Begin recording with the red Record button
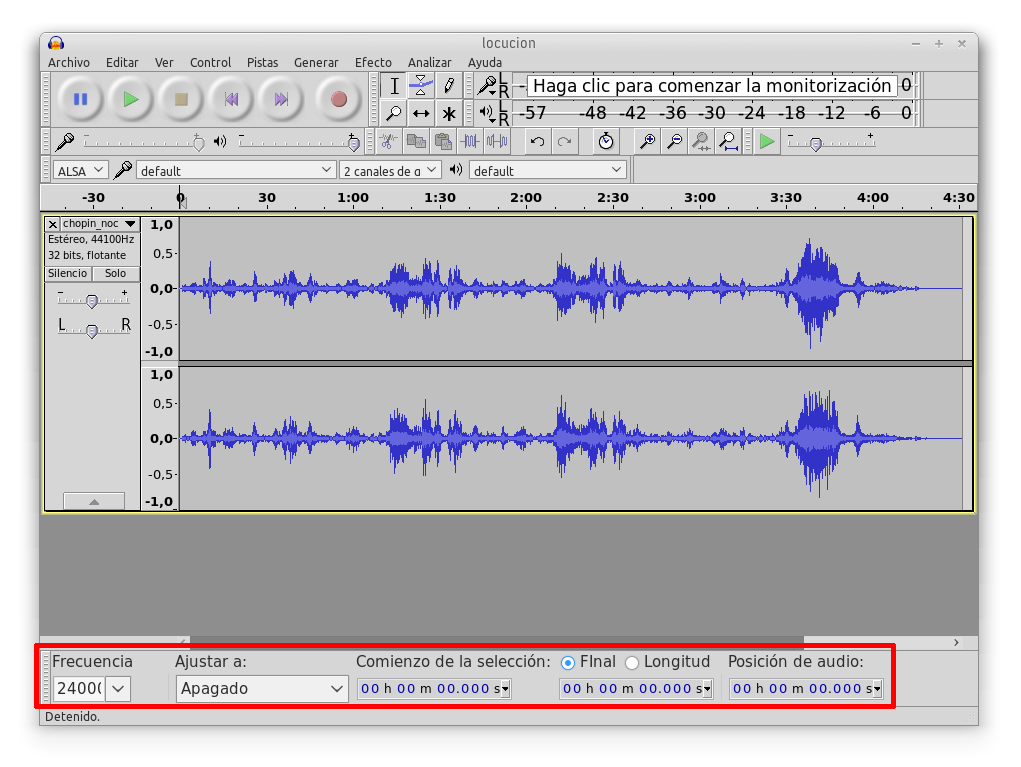Viewport: 1021px width, 767px height. pos(338,99)
